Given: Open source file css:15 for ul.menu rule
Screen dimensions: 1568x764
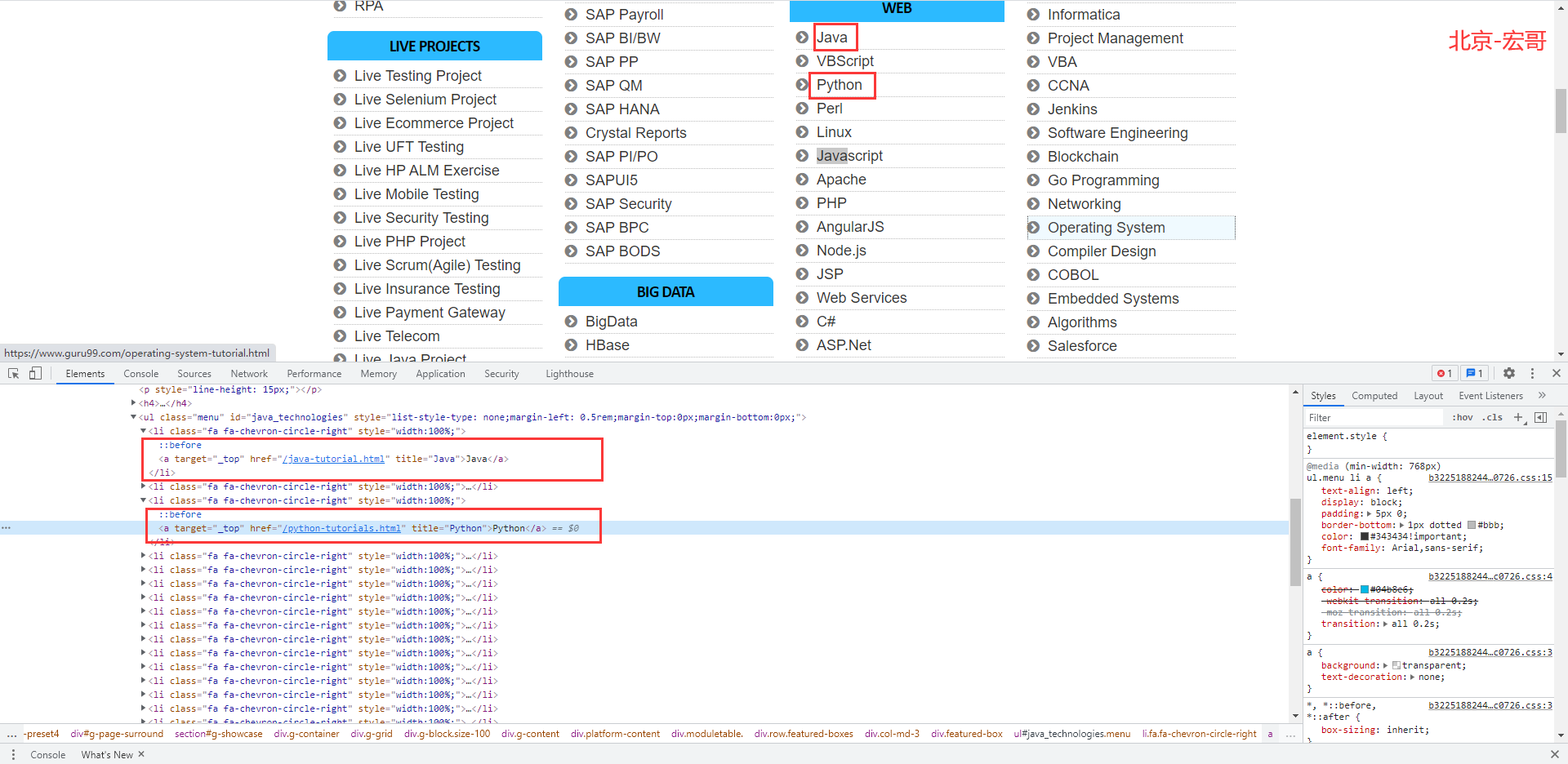Looking at the screenshot, I should 1490,478.
